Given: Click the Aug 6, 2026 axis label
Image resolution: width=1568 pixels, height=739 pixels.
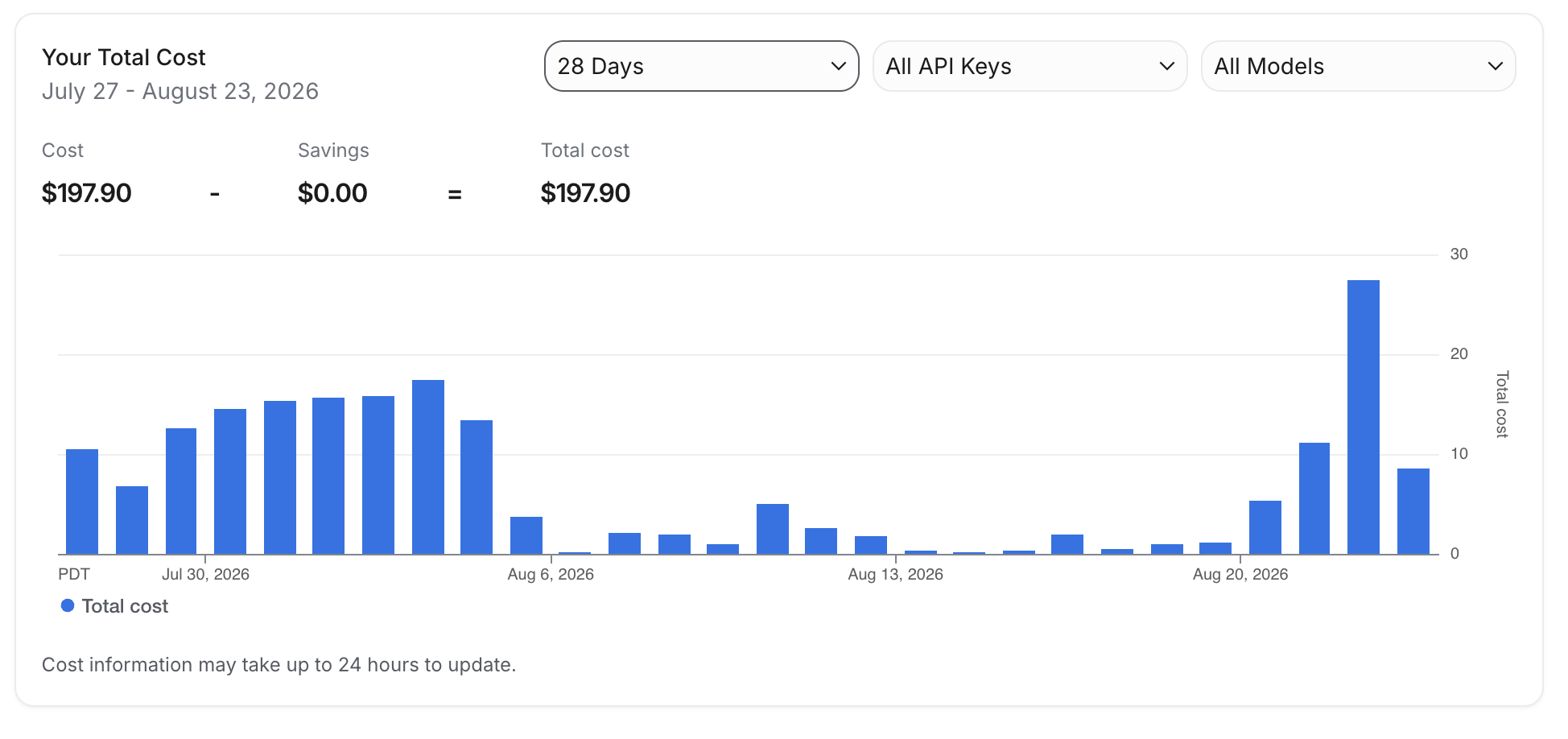Looking at the screenshot, I should pos(551,575).
